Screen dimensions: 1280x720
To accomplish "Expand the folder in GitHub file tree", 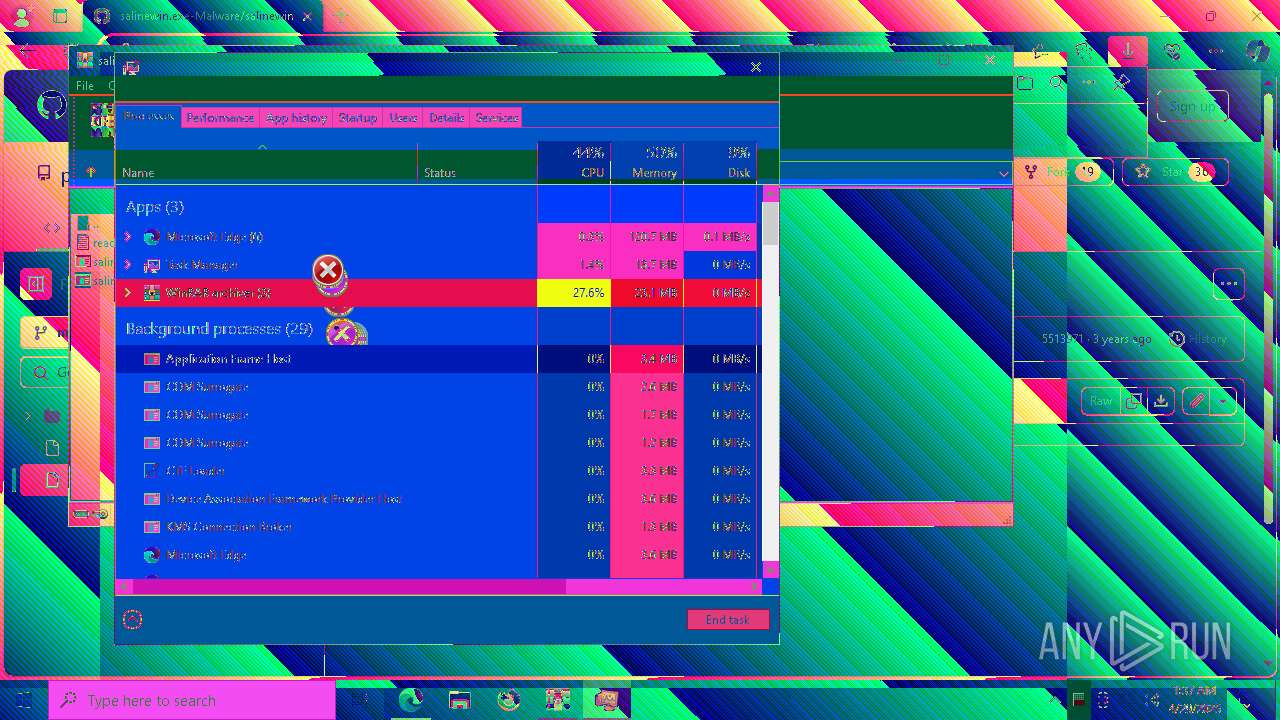I will pos(28,416).
